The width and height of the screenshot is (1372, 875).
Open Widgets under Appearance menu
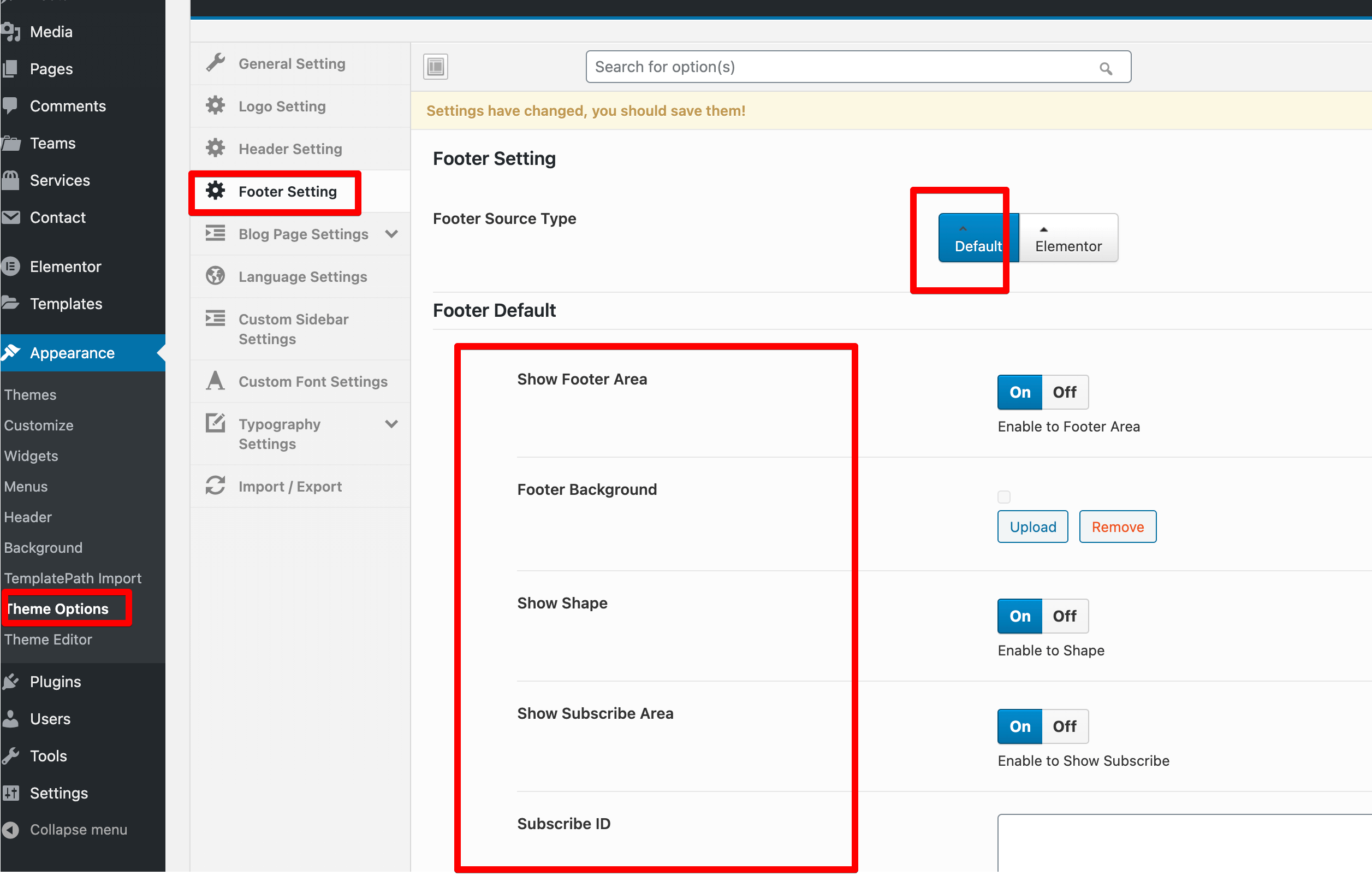(x=31, y=456)
